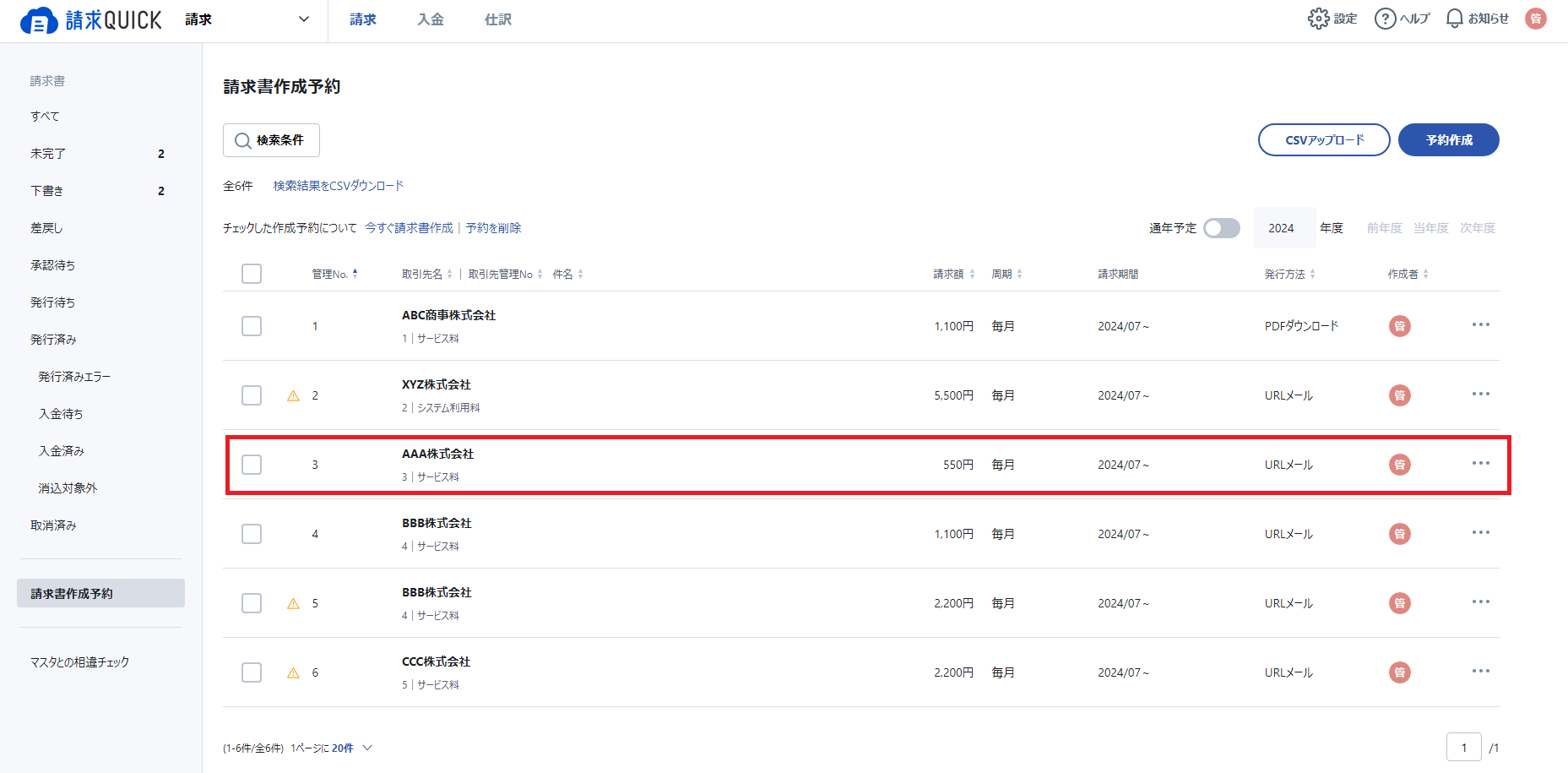Open the 設定 gear icon
The width and height of the screenshot is (1568, 773).
pos(1318,19)
